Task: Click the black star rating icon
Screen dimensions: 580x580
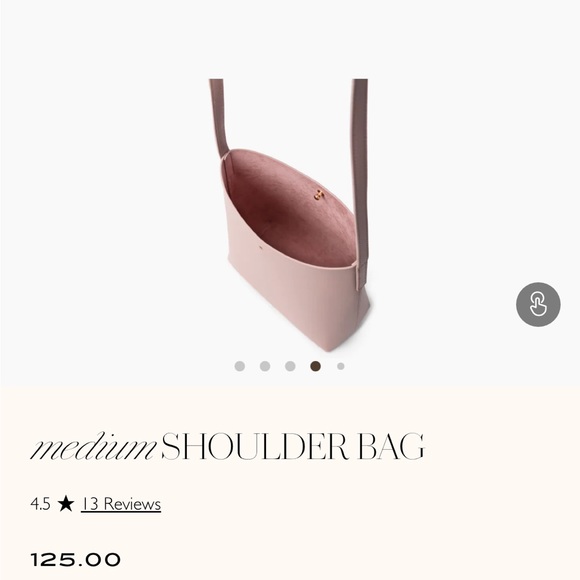Action: (66, 504)
